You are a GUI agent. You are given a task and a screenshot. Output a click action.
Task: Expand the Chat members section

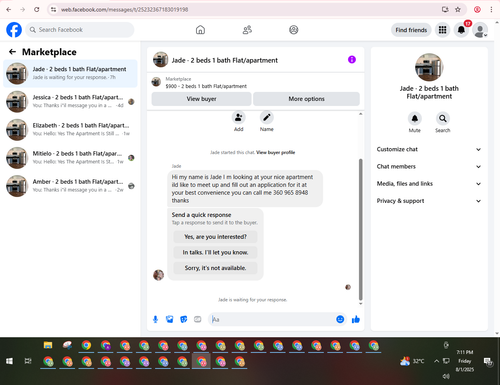click(429, 166)
